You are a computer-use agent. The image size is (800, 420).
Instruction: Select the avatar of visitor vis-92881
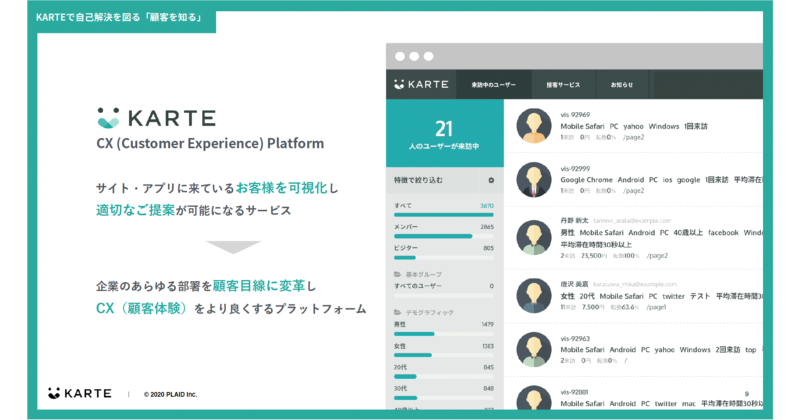pos(534,398)
